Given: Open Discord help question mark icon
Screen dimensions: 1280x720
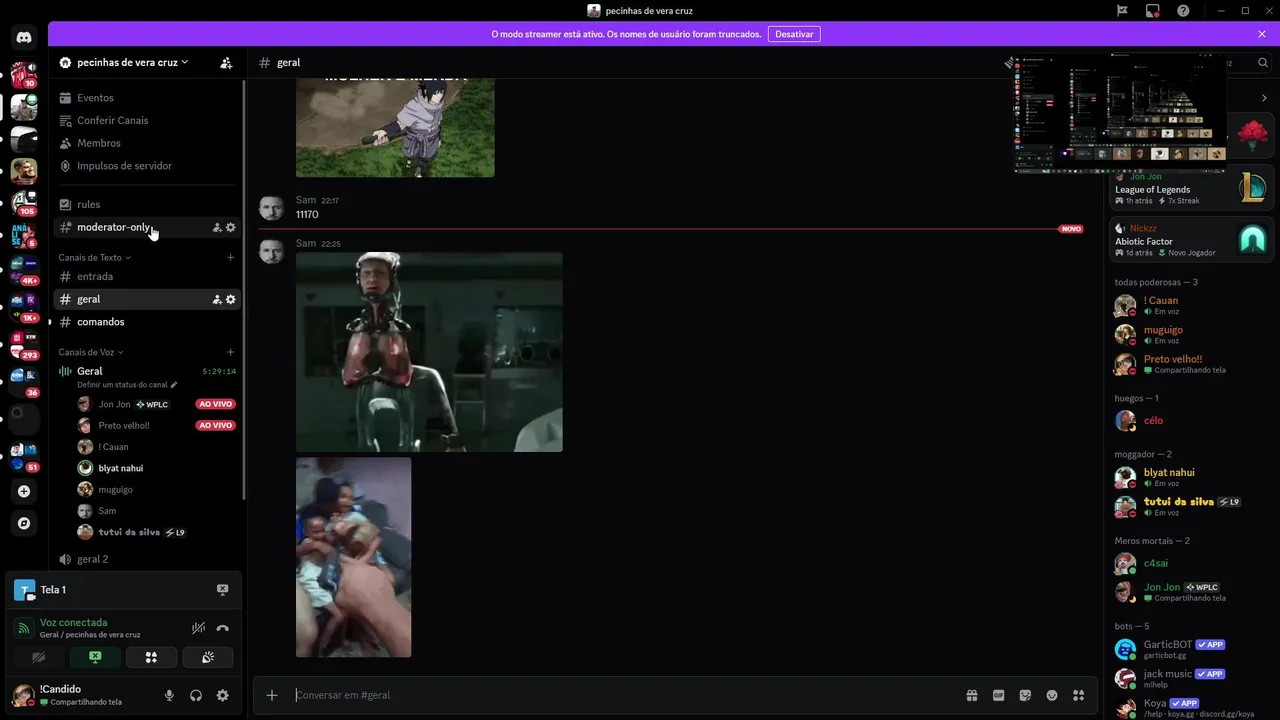Looking at the screenshot, I should click(x=1183, y=11).
